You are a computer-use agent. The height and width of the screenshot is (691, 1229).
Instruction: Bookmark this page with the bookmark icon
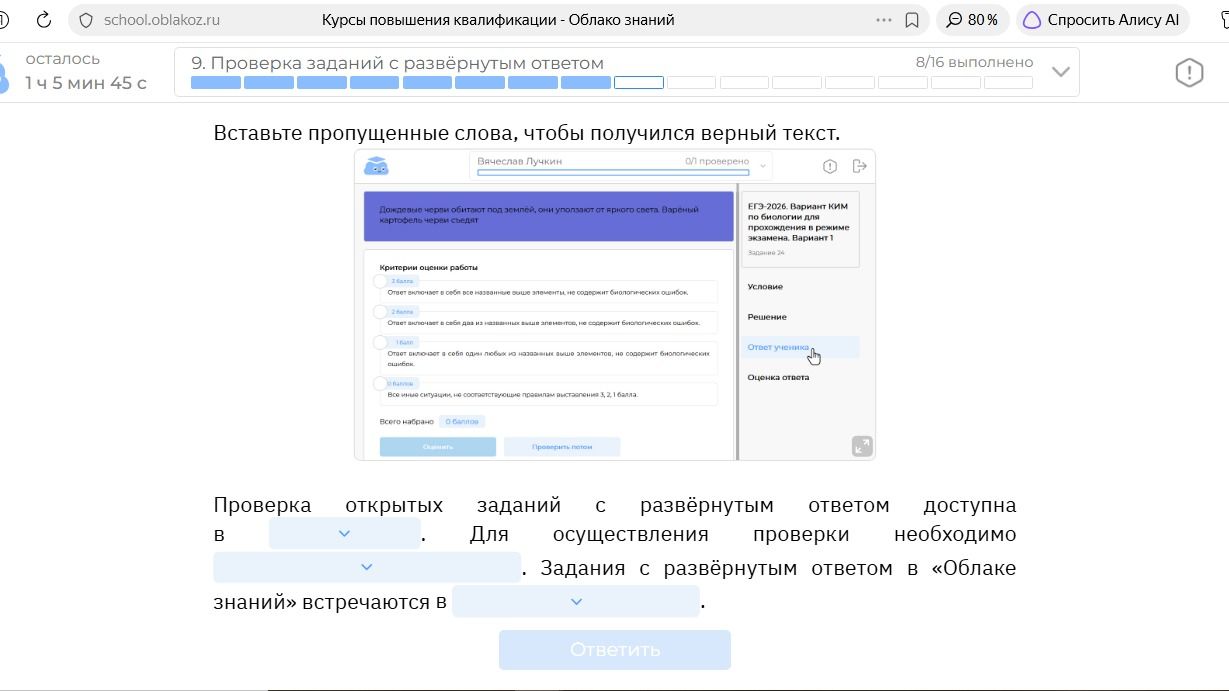tap(912, 20)
